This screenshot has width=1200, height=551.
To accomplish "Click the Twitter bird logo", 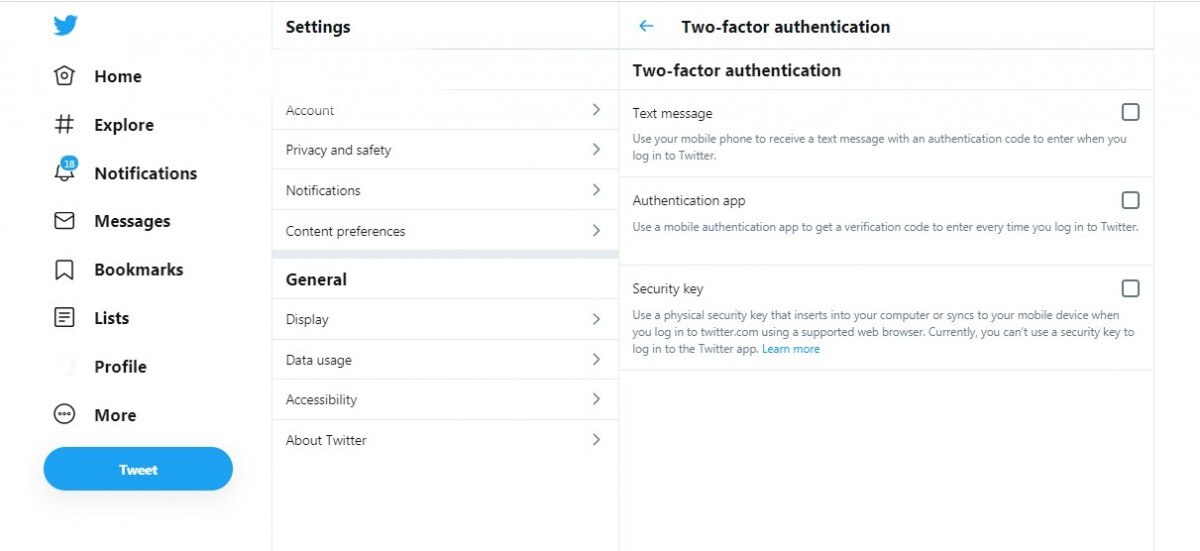I will 66,26.
